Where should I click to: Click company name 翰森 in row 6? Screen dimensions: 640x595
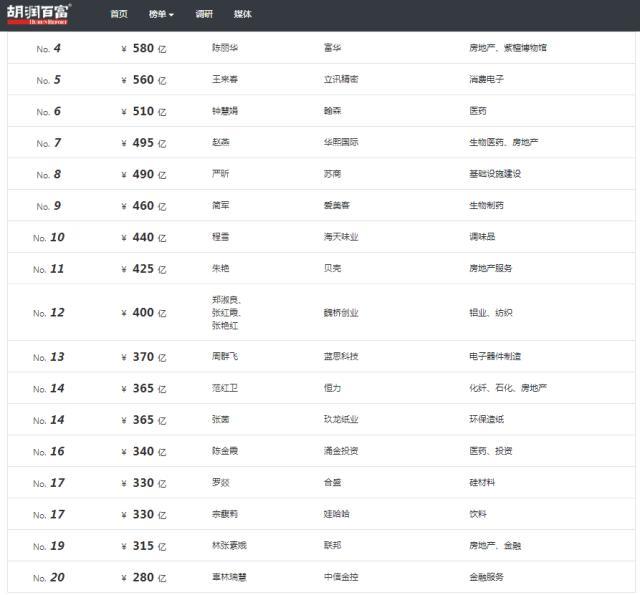(x=332, y=111)
